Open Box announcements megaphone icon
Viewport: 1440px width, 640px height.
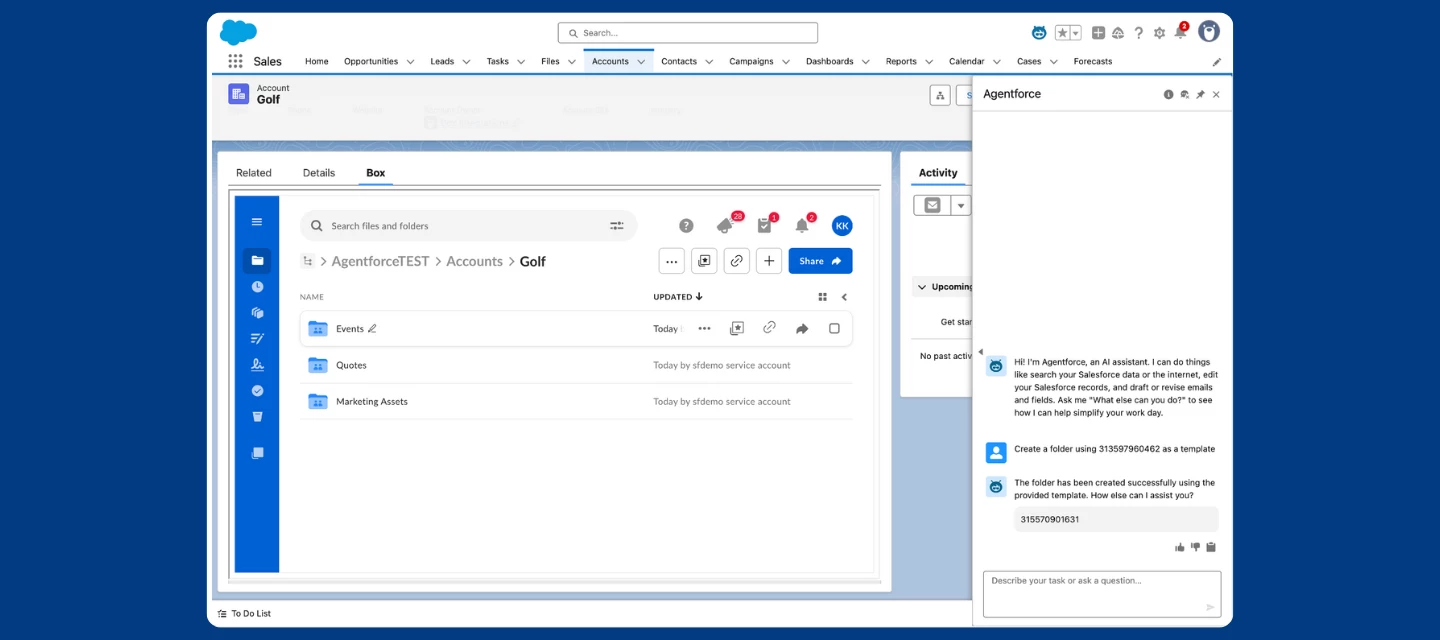tap(726, 225)
